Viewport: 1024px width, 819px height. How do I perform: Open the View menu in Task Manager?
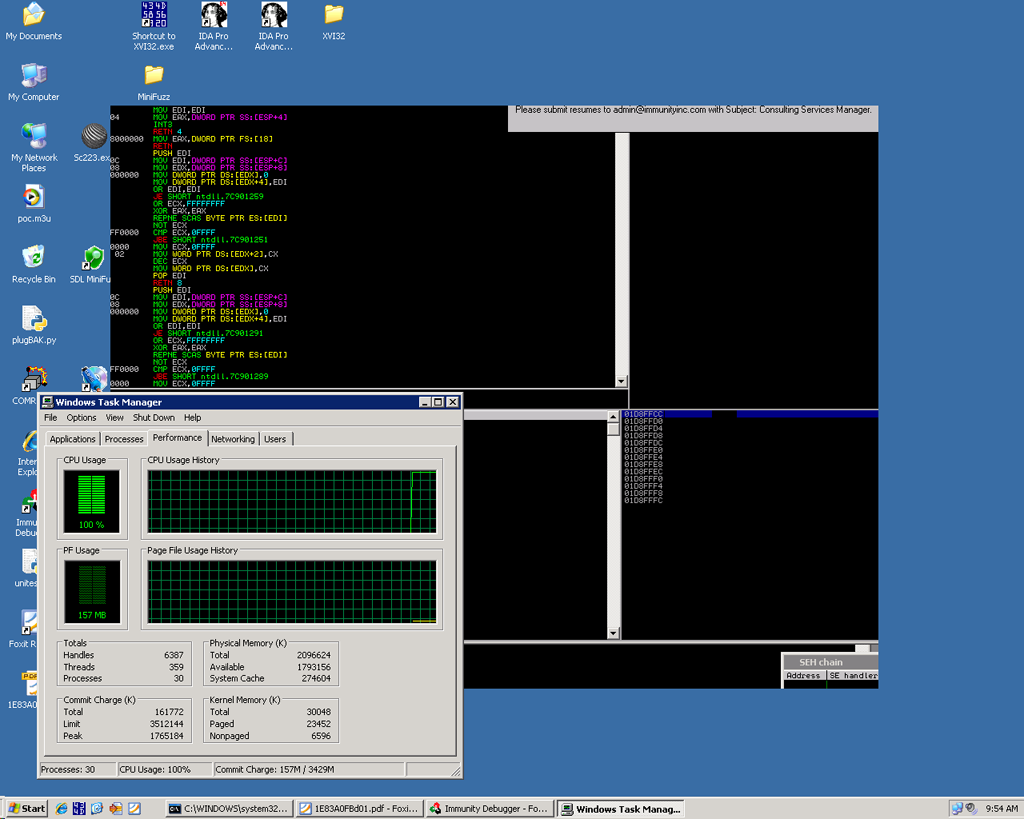(x=114, y=417)
